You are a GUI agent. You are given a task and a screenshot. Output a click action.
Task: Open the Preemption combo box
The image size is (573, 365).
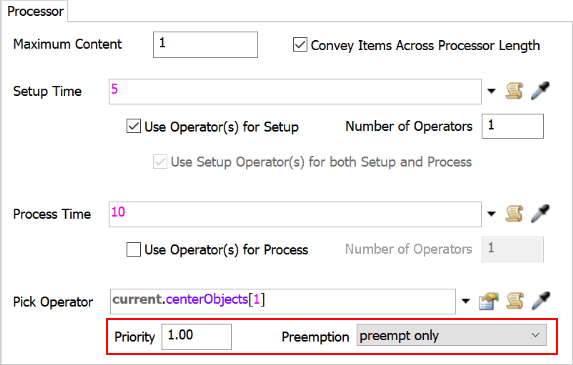coord(452,335)
